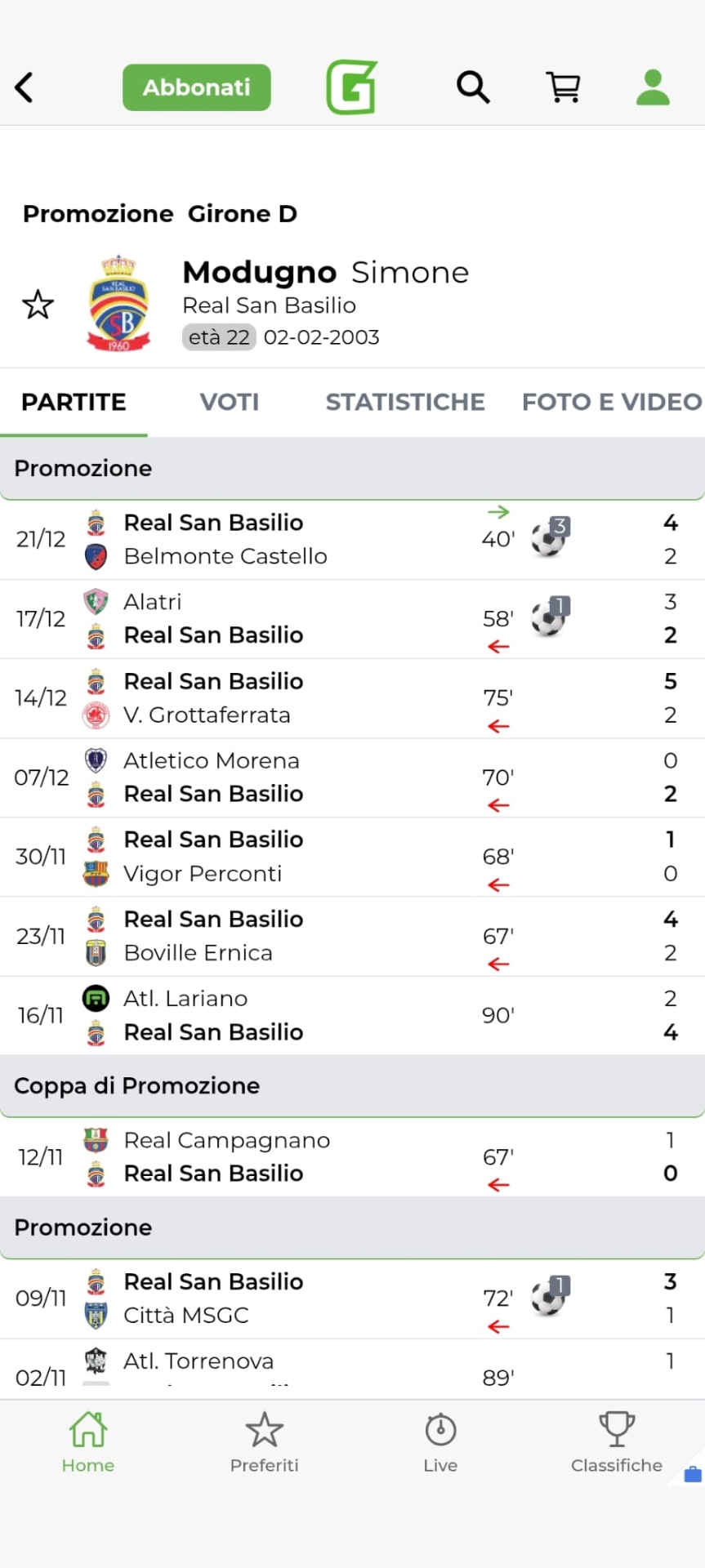This screenshot has height=1568, width=705.
Task: Select the PARTITE tab
Action: (74, 402)
